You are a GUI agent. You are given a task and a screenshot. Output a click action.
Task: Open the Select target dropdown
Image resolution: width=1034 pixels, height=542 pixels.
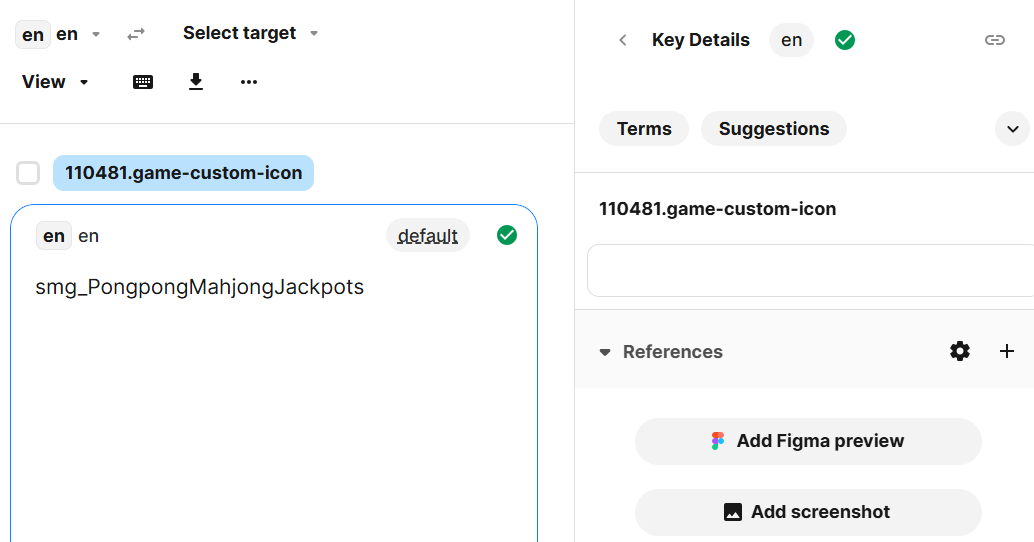point(250,33)
